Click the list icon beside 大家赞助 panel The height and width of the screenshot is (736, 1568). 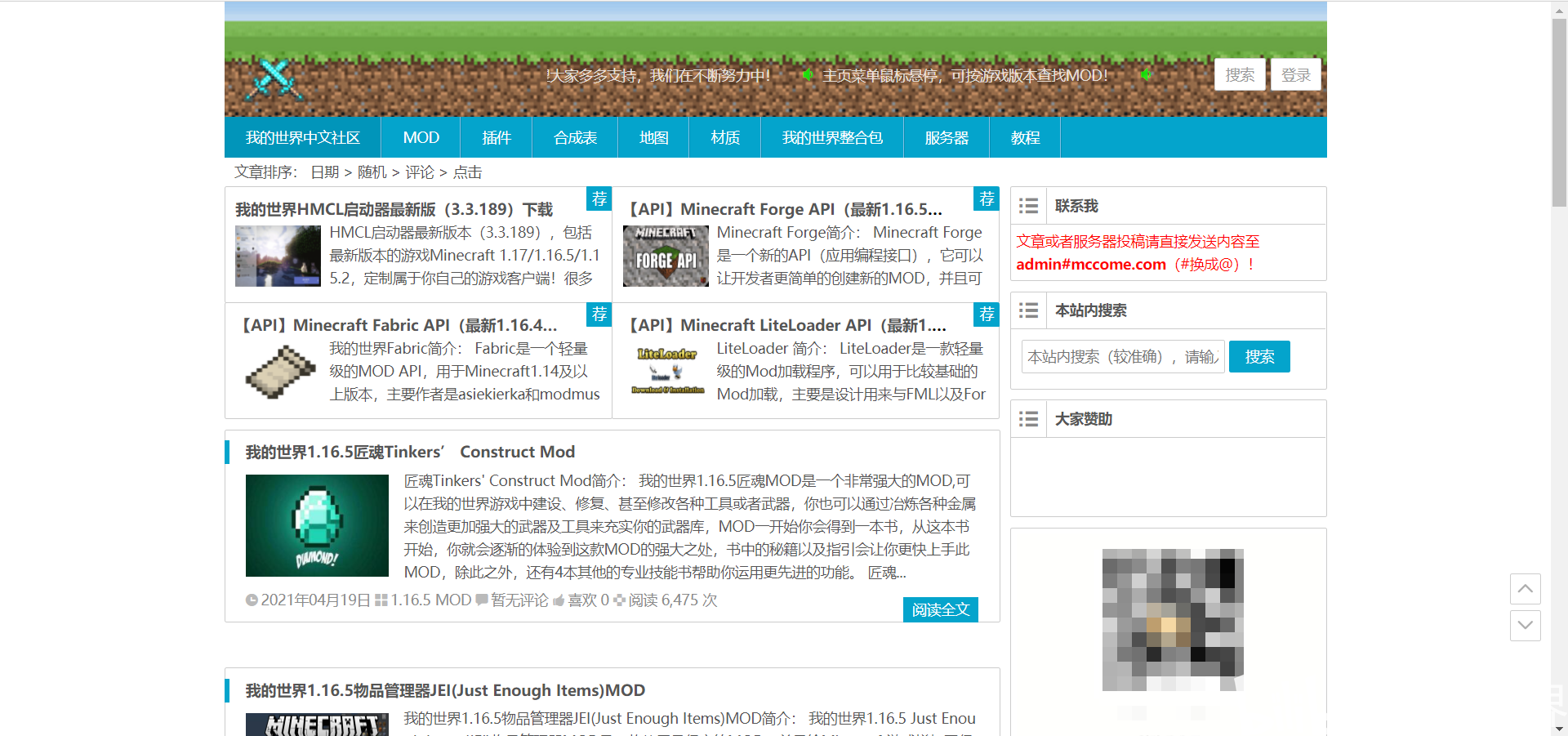click(1028, 418)
